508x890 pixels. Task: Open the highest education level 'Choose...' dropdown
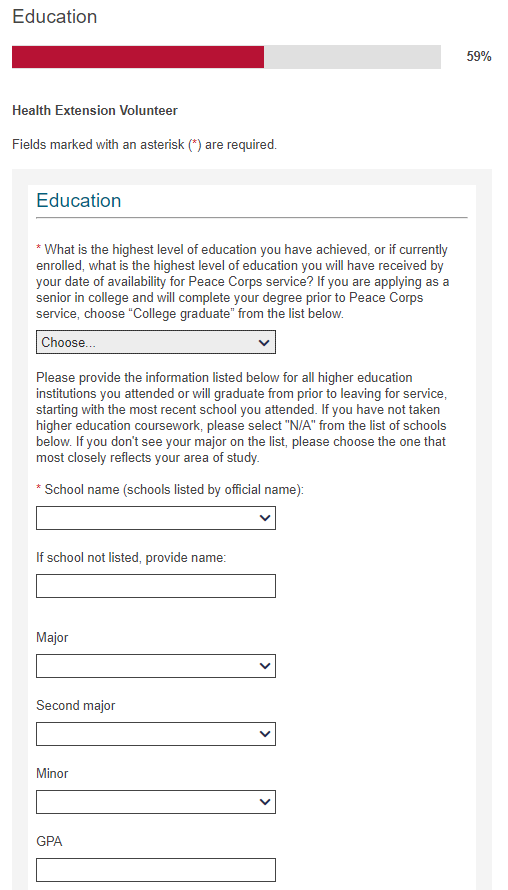click(156, 342)
